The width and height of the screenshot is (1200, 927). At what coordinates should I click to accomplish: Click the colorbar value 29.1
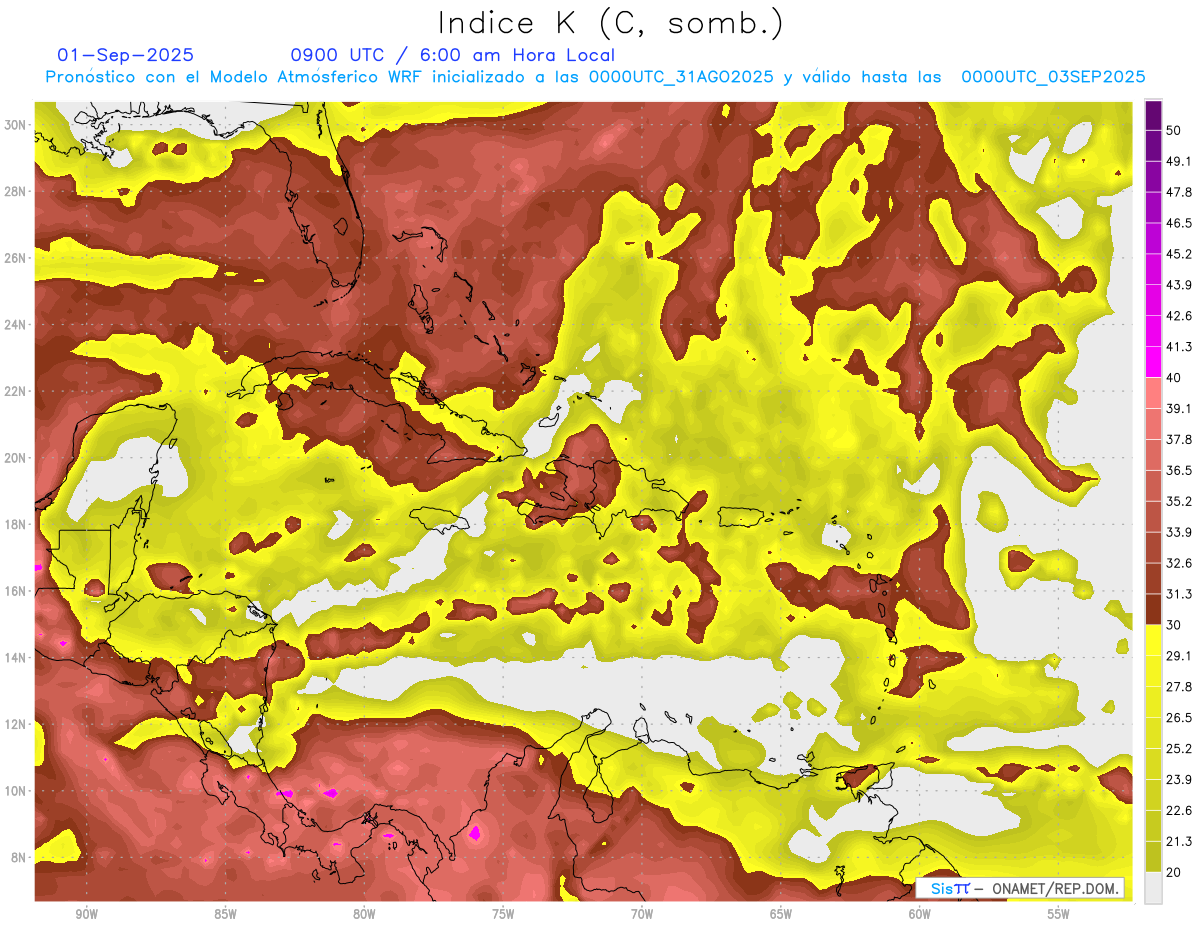pyautogui.click(x=1179, y=656)
